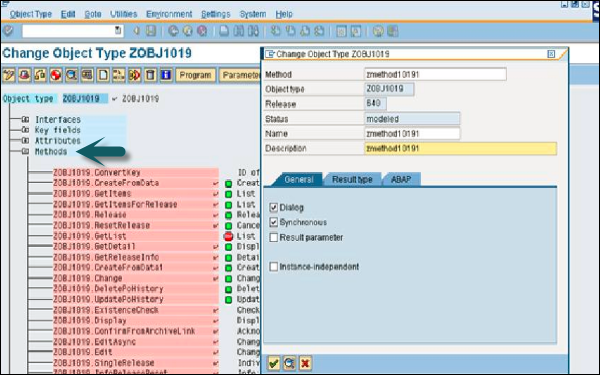Screen dimensions: 600x375
Task: Select the ZOBJ1019.ConvertKey method row
Action: click(x=136, y=173)
